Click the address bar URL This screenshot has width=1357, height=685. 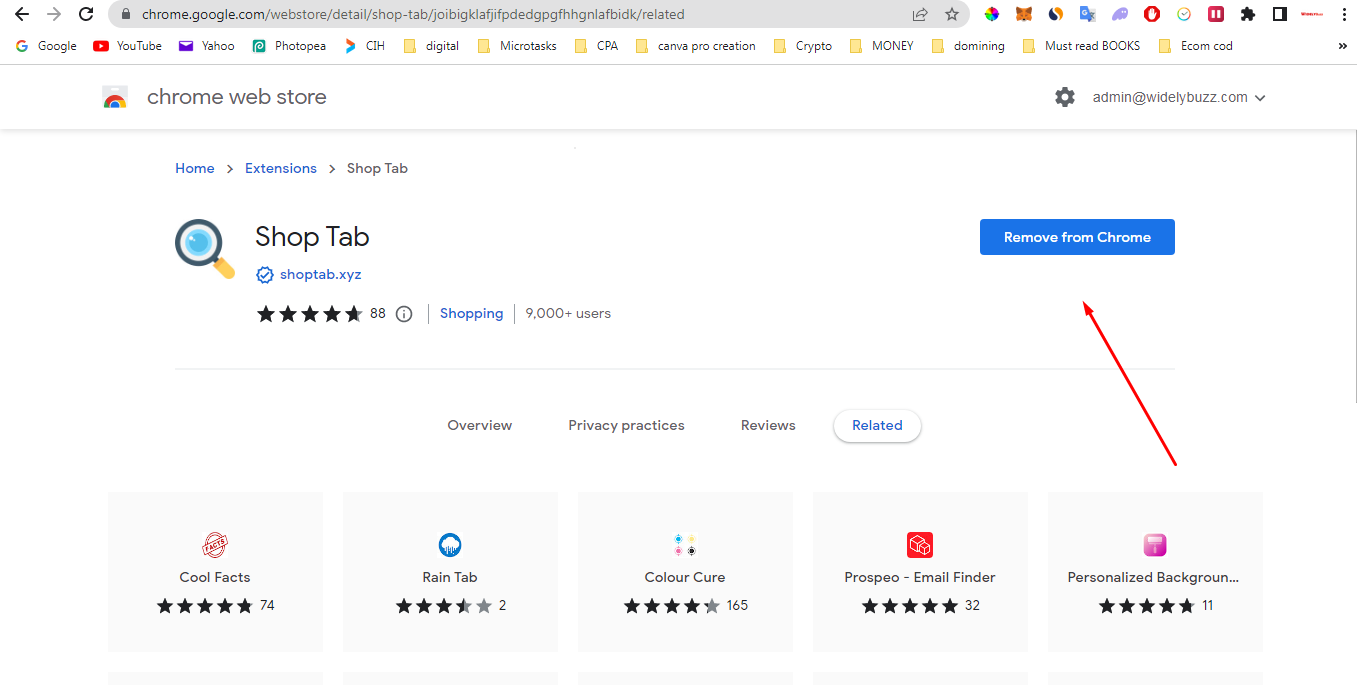pyautogui.click(x=413, y=15)
